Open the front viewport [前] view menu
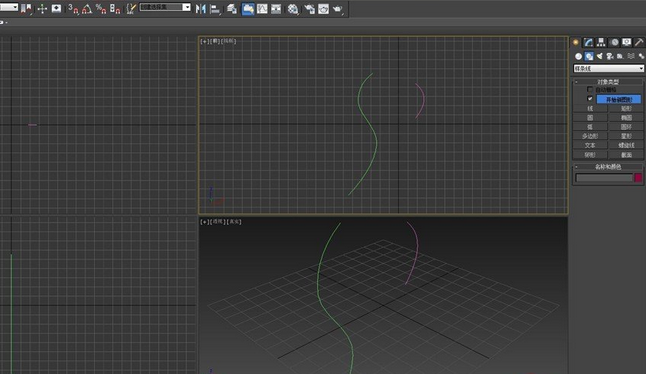This screenshot has height=374, width=646. coord(215,41)
